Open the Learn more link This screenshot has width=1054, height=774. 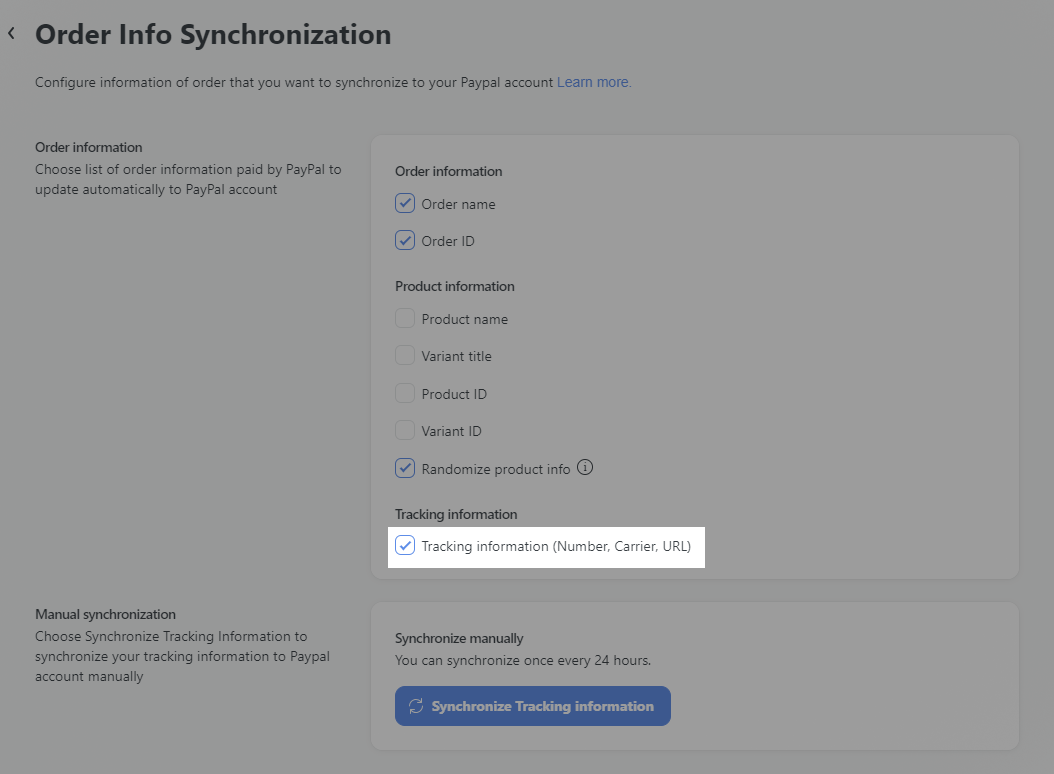(594, 82)
